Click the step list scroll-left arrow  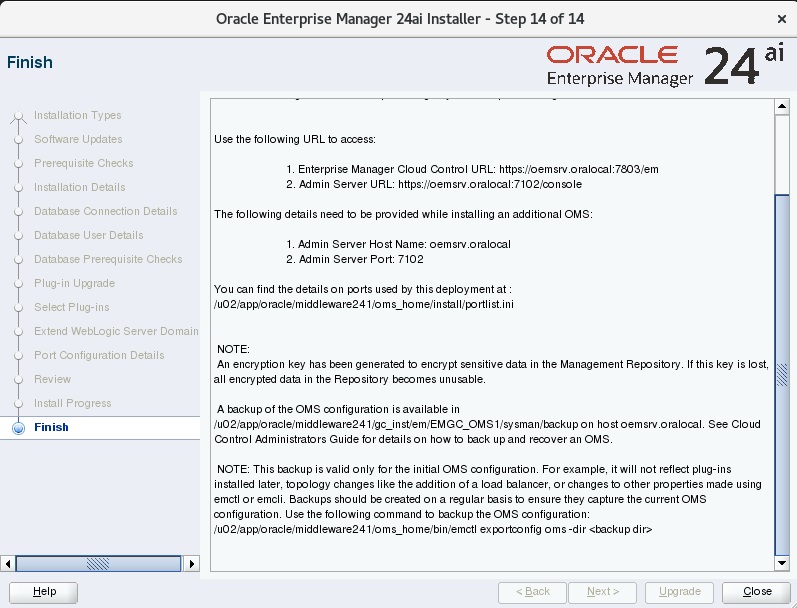pos(8,563)
